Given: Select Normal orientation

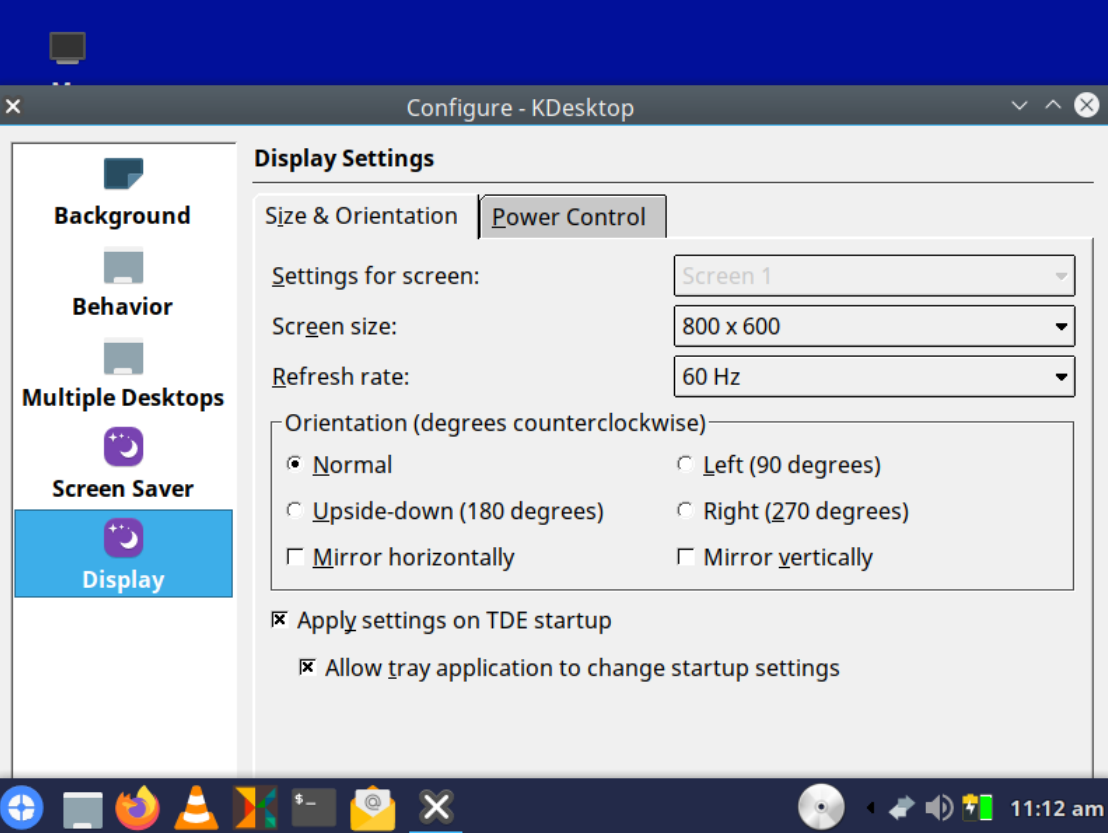Looking at the screenshot, I should tap(339, 465).
